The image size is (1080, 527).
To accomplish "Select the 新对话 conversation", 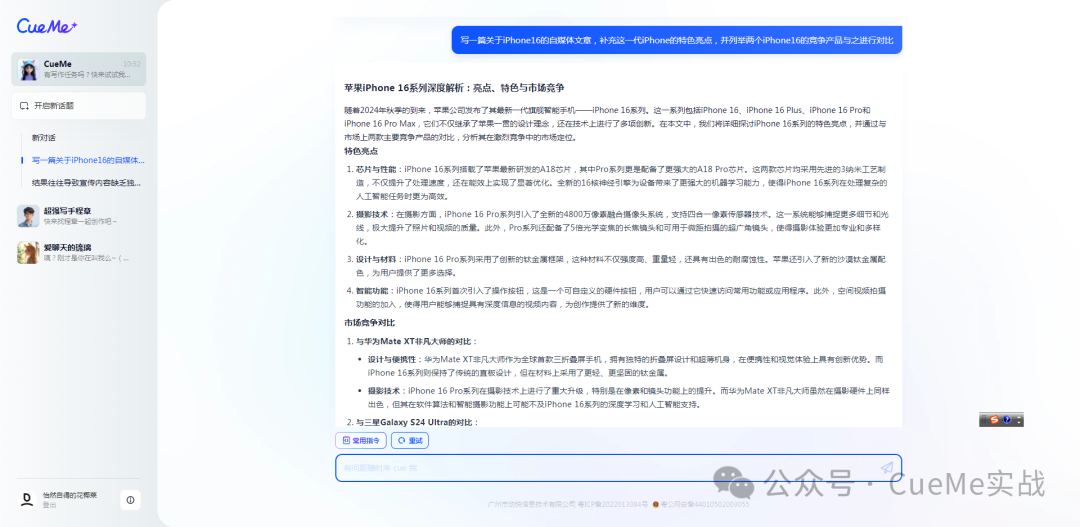I will point(44,138).
